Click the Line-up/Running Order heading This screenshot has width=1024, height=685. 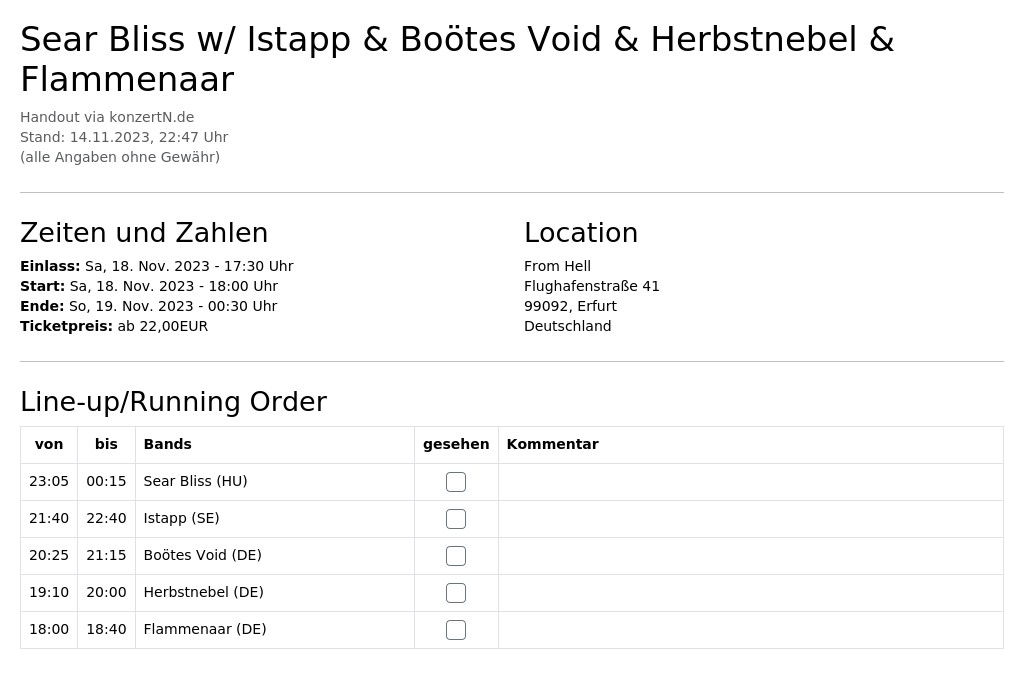[173, 402]
